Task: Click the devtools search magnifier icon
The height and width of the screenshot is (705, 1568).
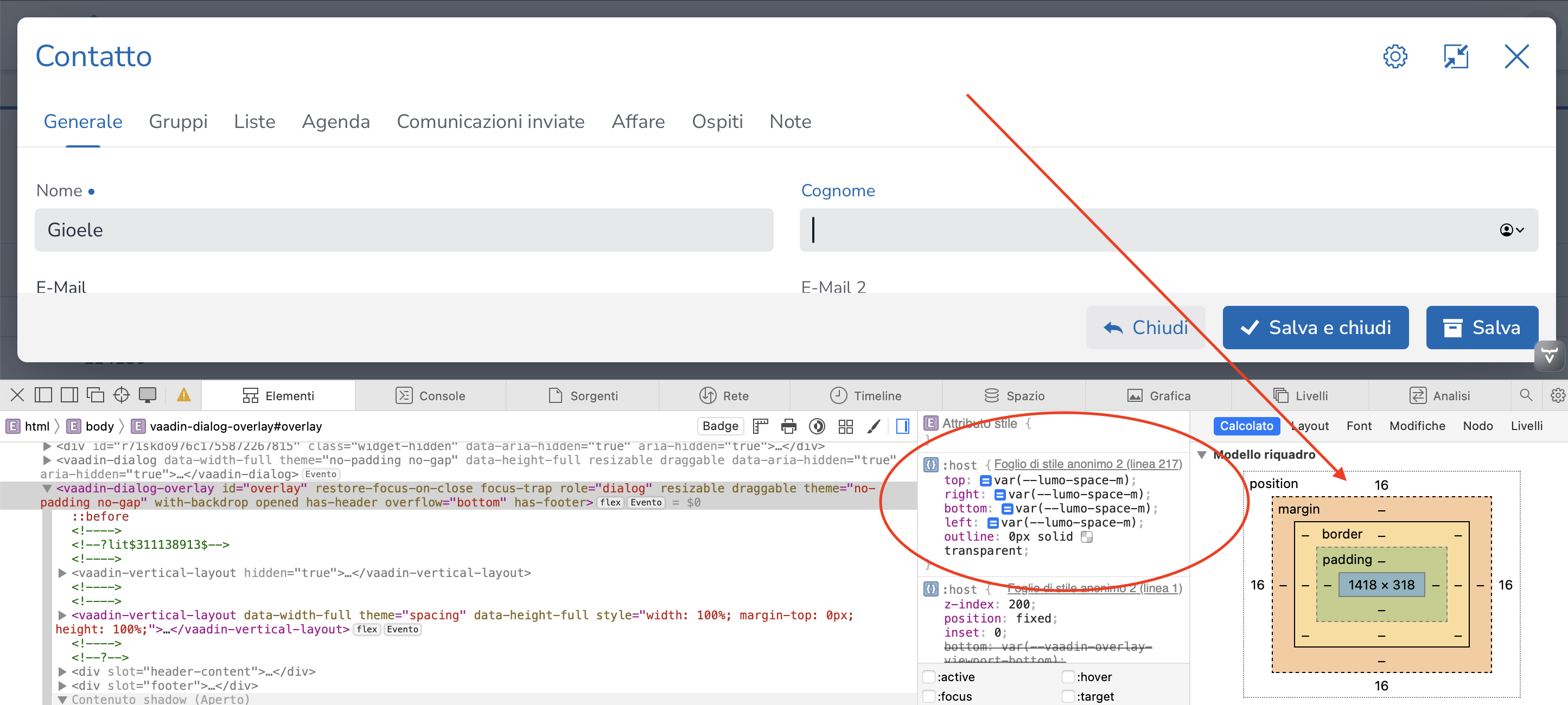Action: 1525,395
